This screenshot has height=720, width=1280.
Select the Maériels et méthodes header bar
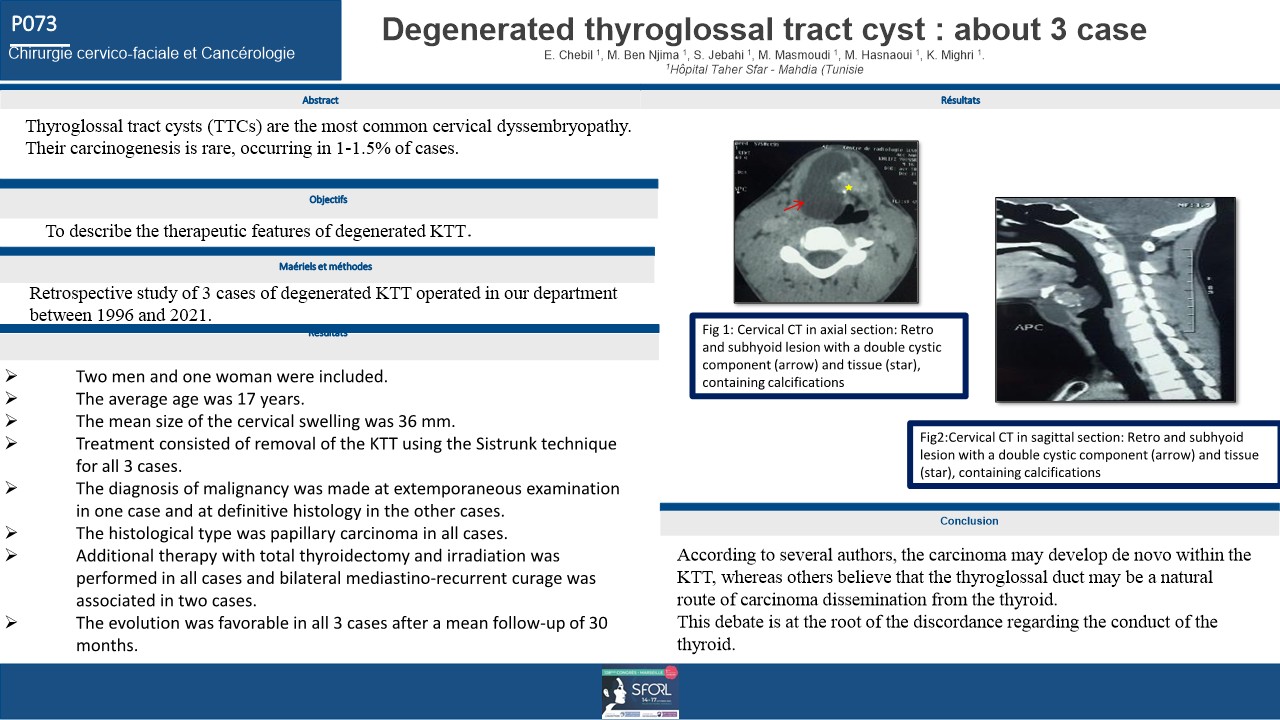click(x=326, y=267)
